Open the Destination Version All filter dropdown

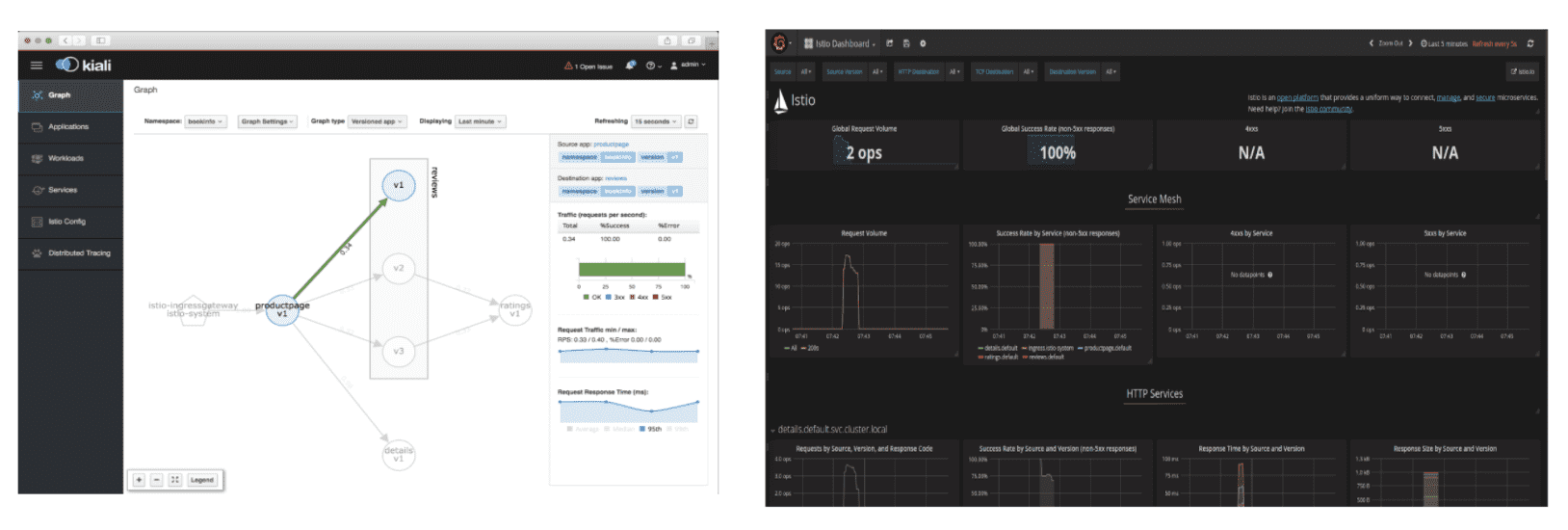[x=1111, y=71]
